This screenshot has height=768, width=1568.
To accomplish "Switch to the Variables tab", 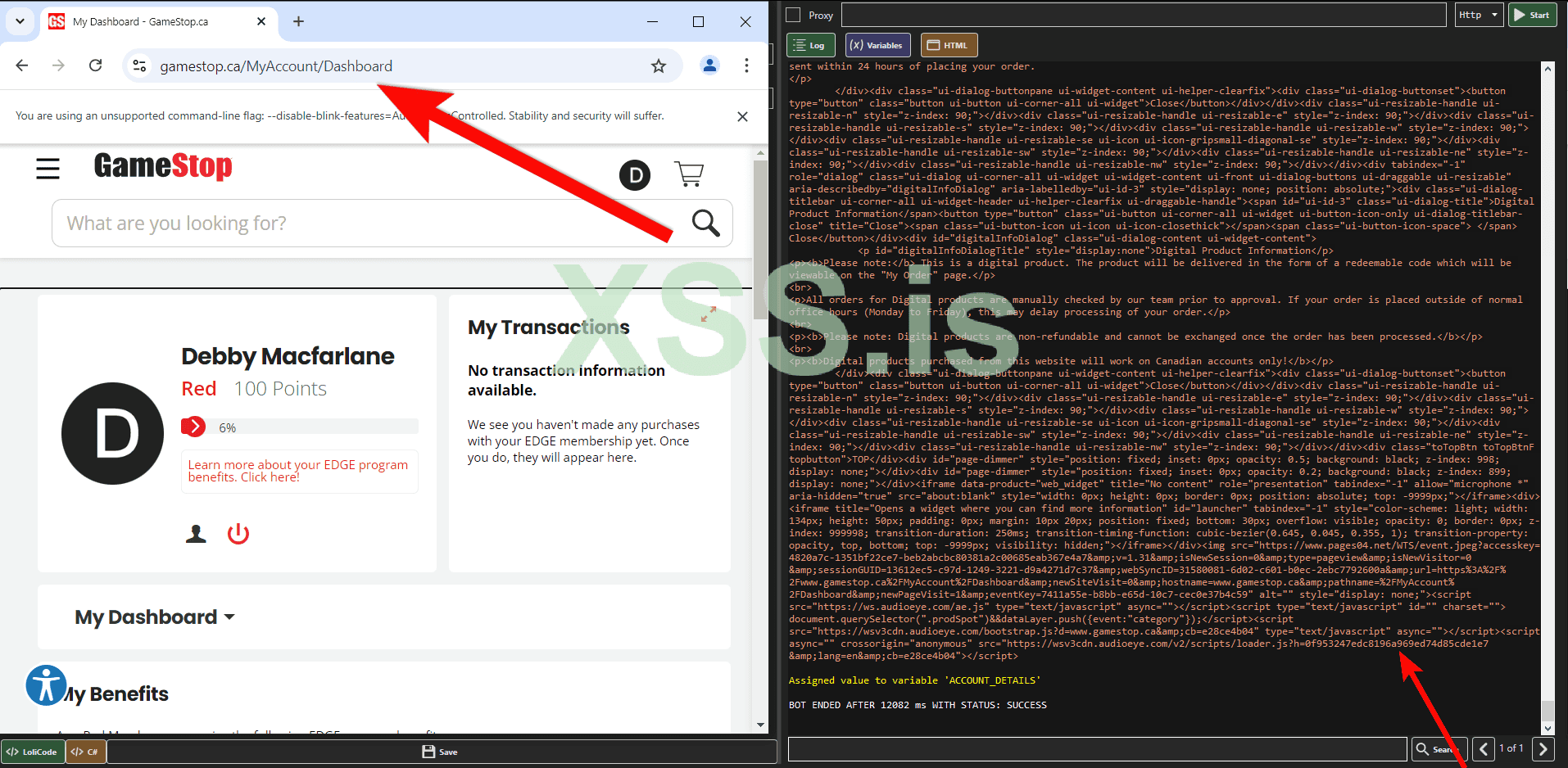I will [x=877, y=45].
